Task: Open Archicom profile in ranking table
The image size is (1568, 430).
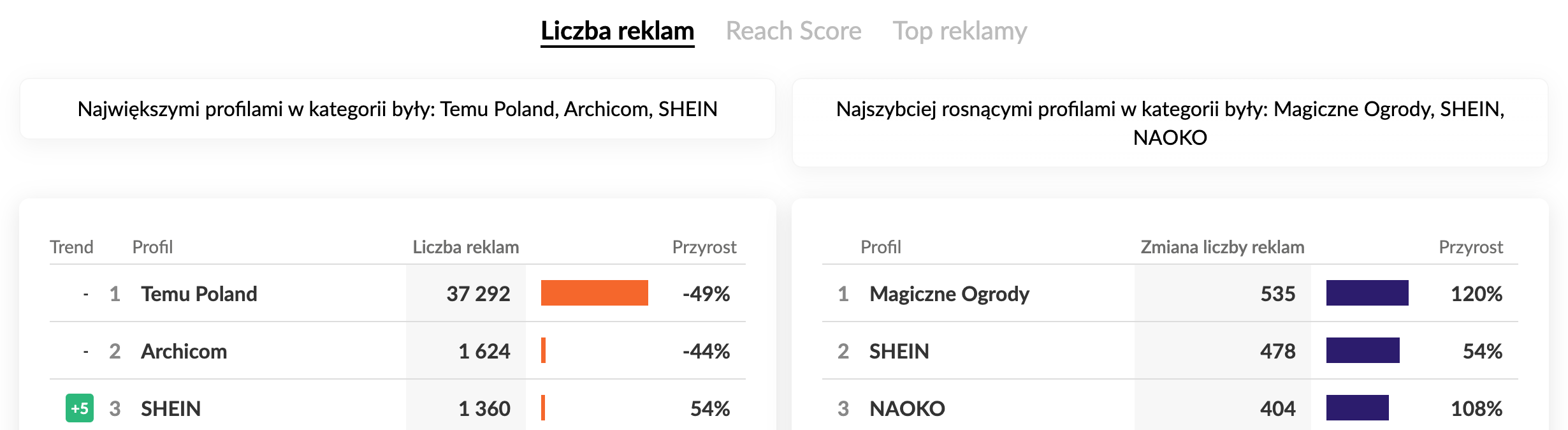Action: tap(184, 351)
